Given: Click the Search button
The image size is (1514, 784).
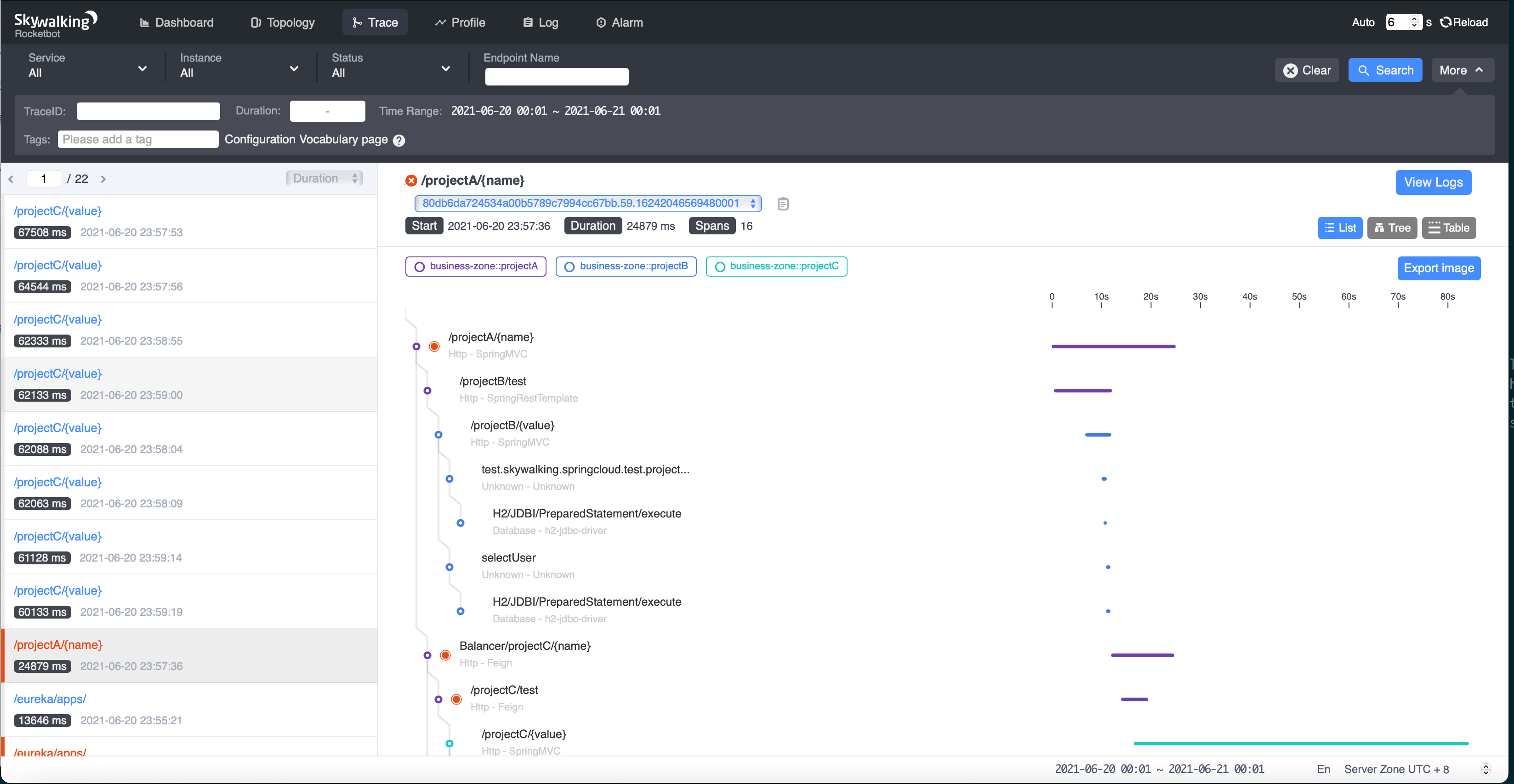Looking at the screenshot, I should tap(1385, 70).
